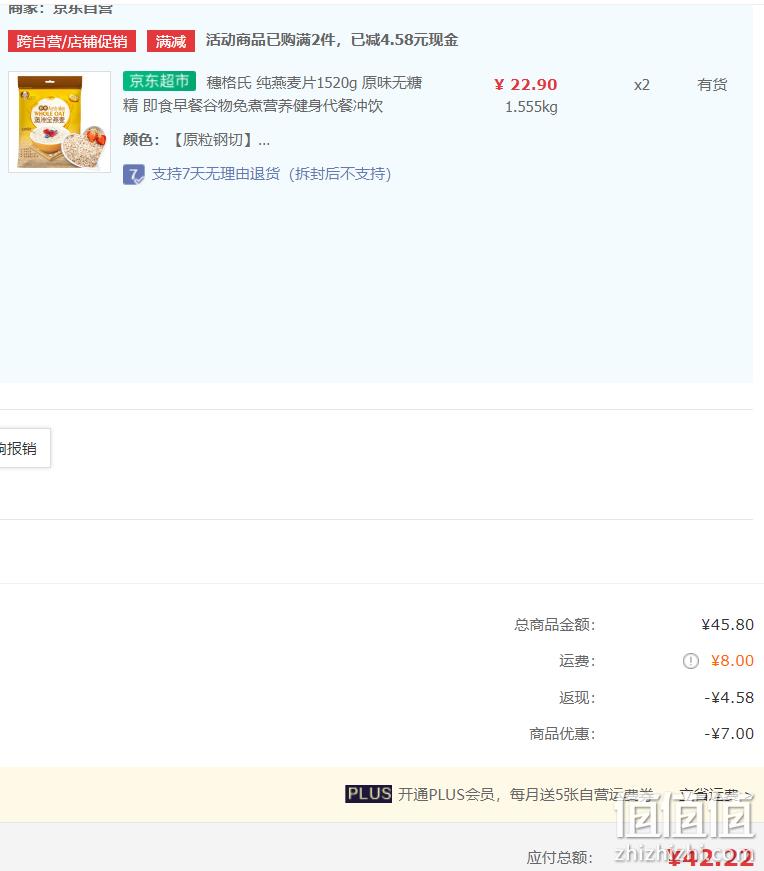Viewport: 764px width, 871px height.
Task: Click the 满减 discount tag
Action: [x=171, y=41]
